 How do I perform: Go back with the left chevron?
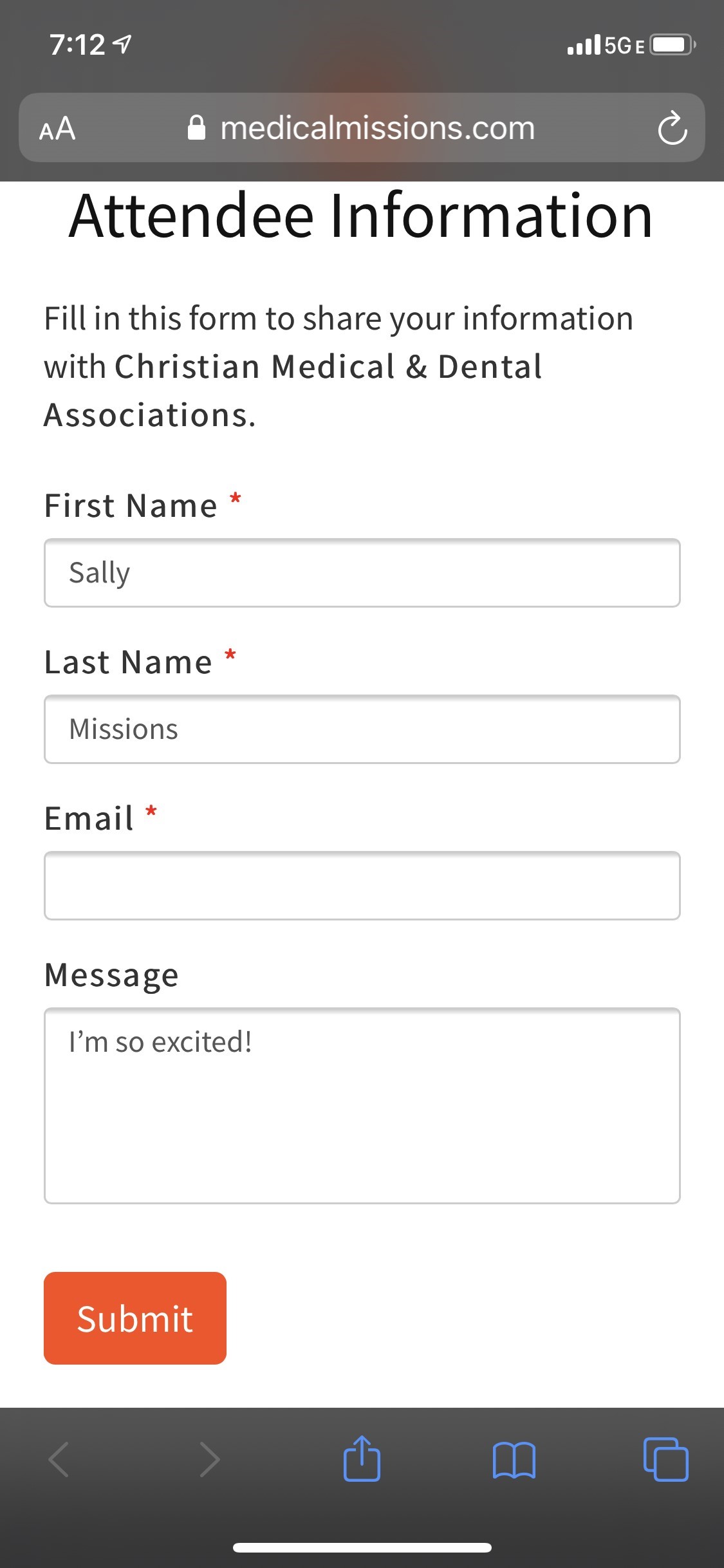coord(59,1459)
